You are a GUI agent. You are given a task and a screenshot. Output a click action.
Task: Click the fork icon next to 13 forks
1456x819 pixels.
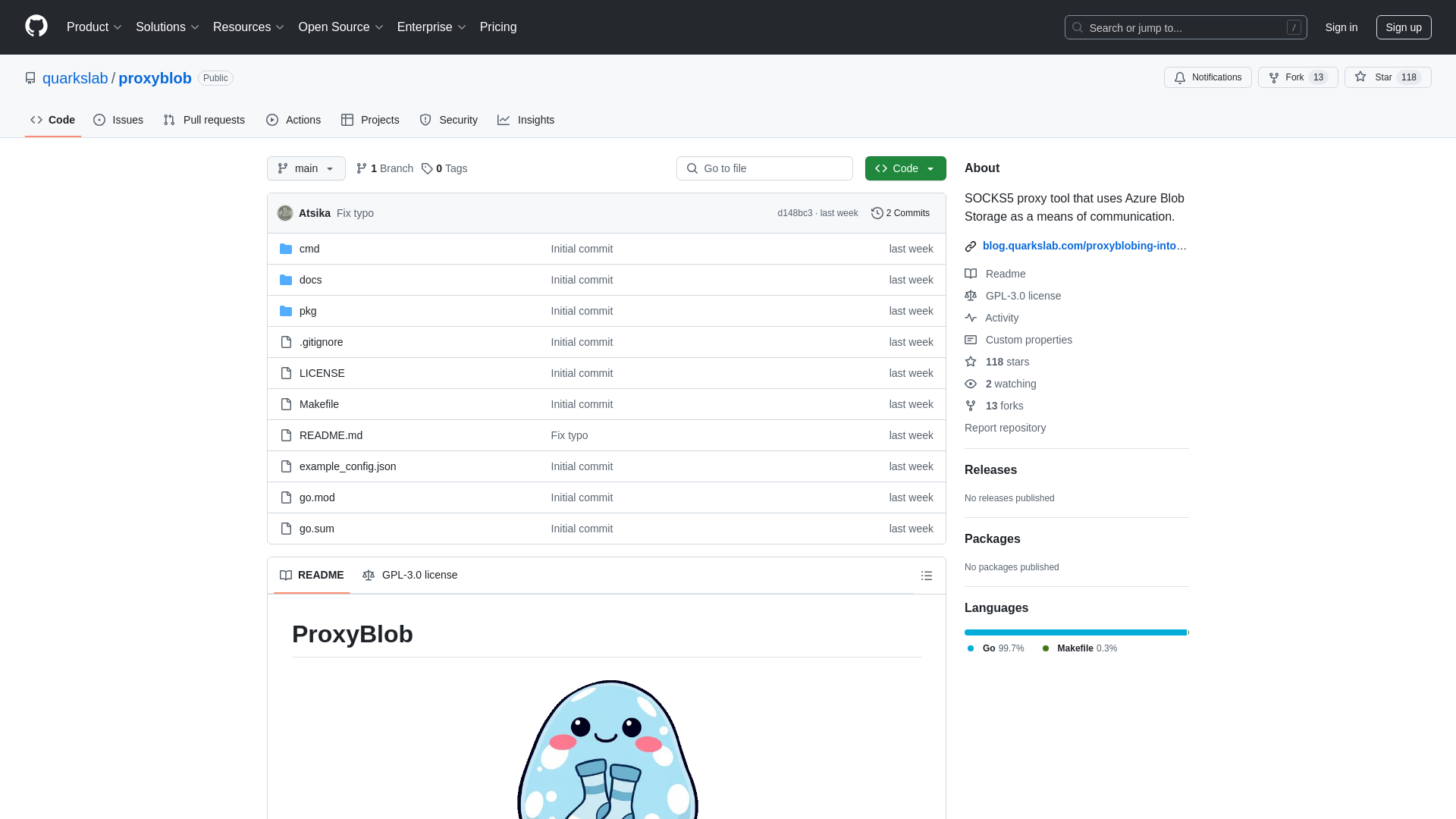pyautogui.click(x=971, y=406)
